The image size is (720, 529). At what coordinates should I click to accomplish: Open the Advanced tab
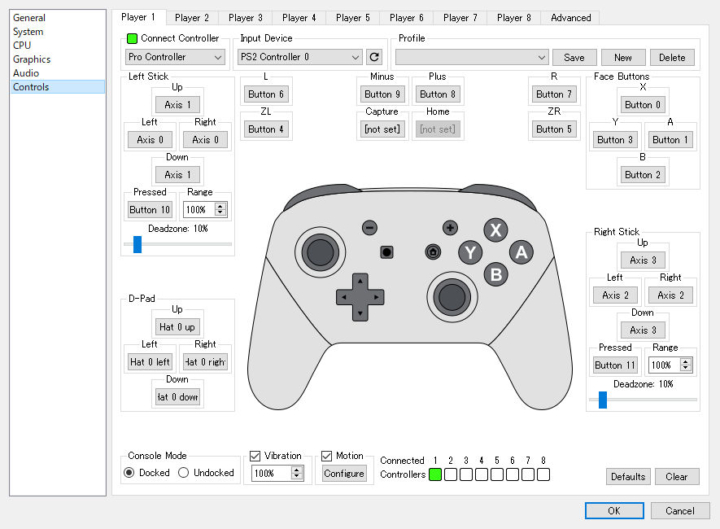571,18
